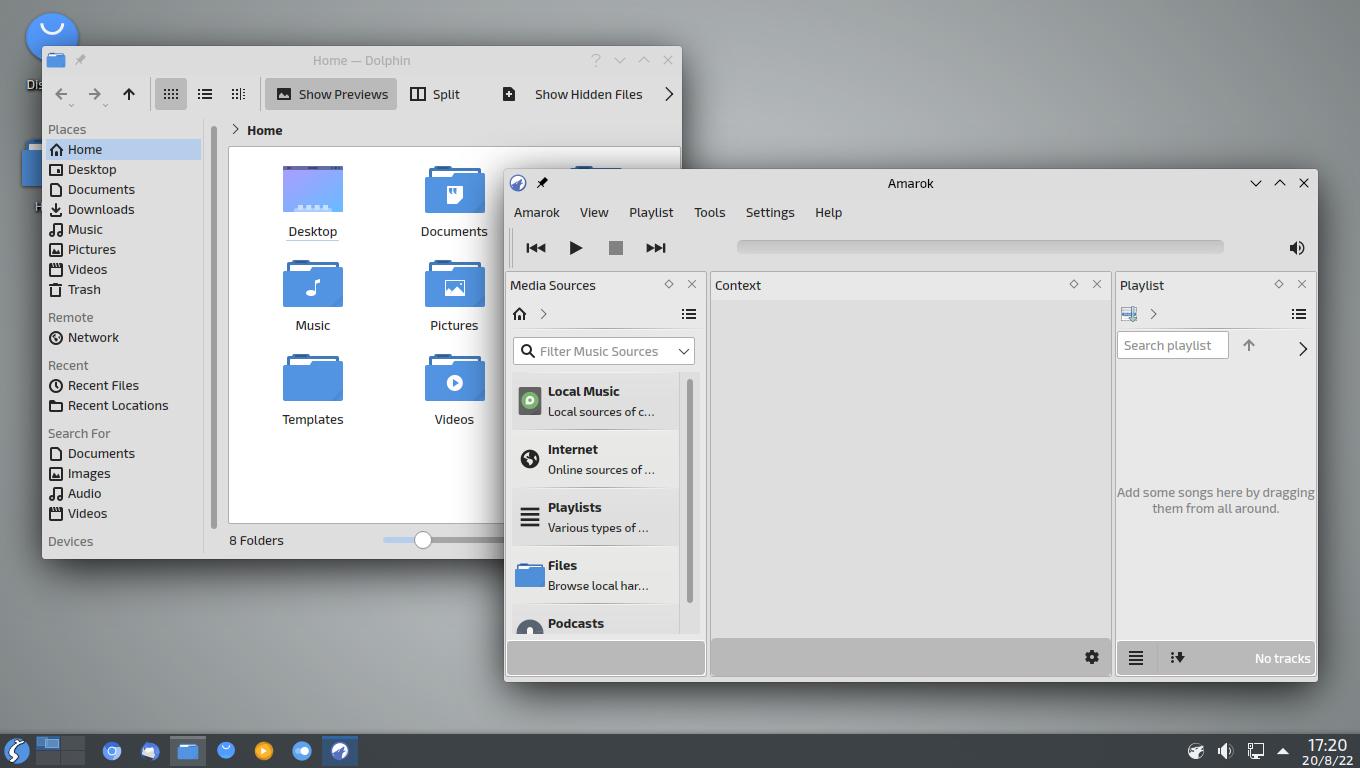The image size is (1360, 768).
Task: Click Amarok's track progress slider
Action: [x=980, y=247]
